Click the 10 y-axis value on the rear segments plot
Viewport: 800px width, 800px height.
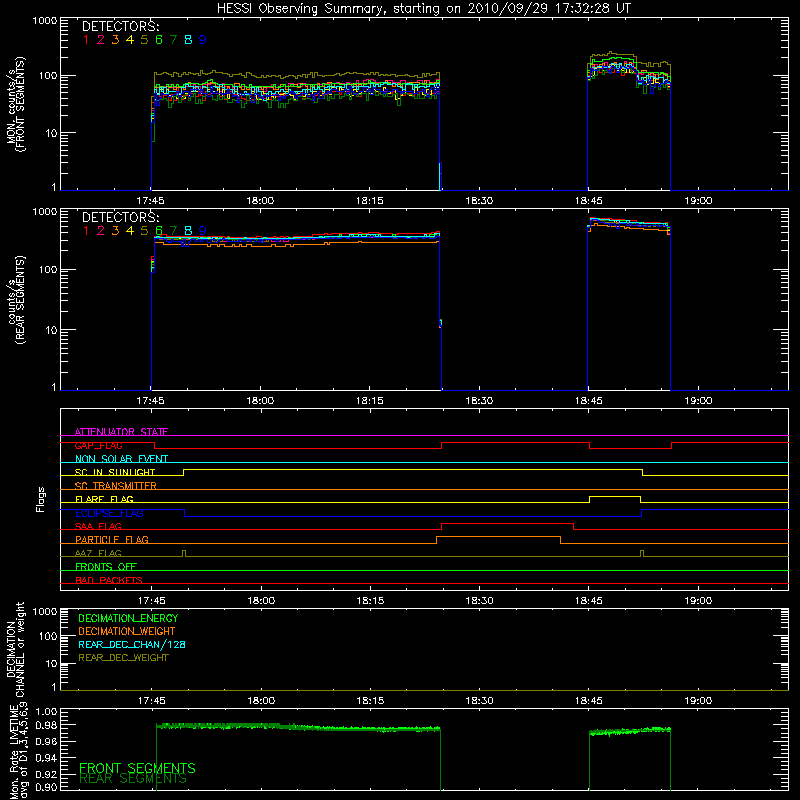(x=51, y=330)
